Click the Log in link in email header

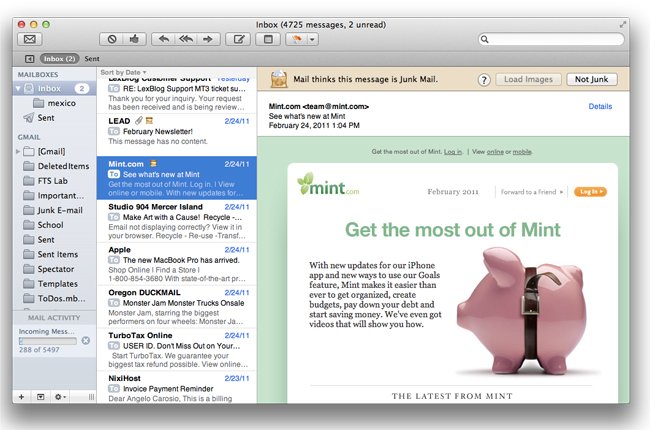[x=453, y=152]
